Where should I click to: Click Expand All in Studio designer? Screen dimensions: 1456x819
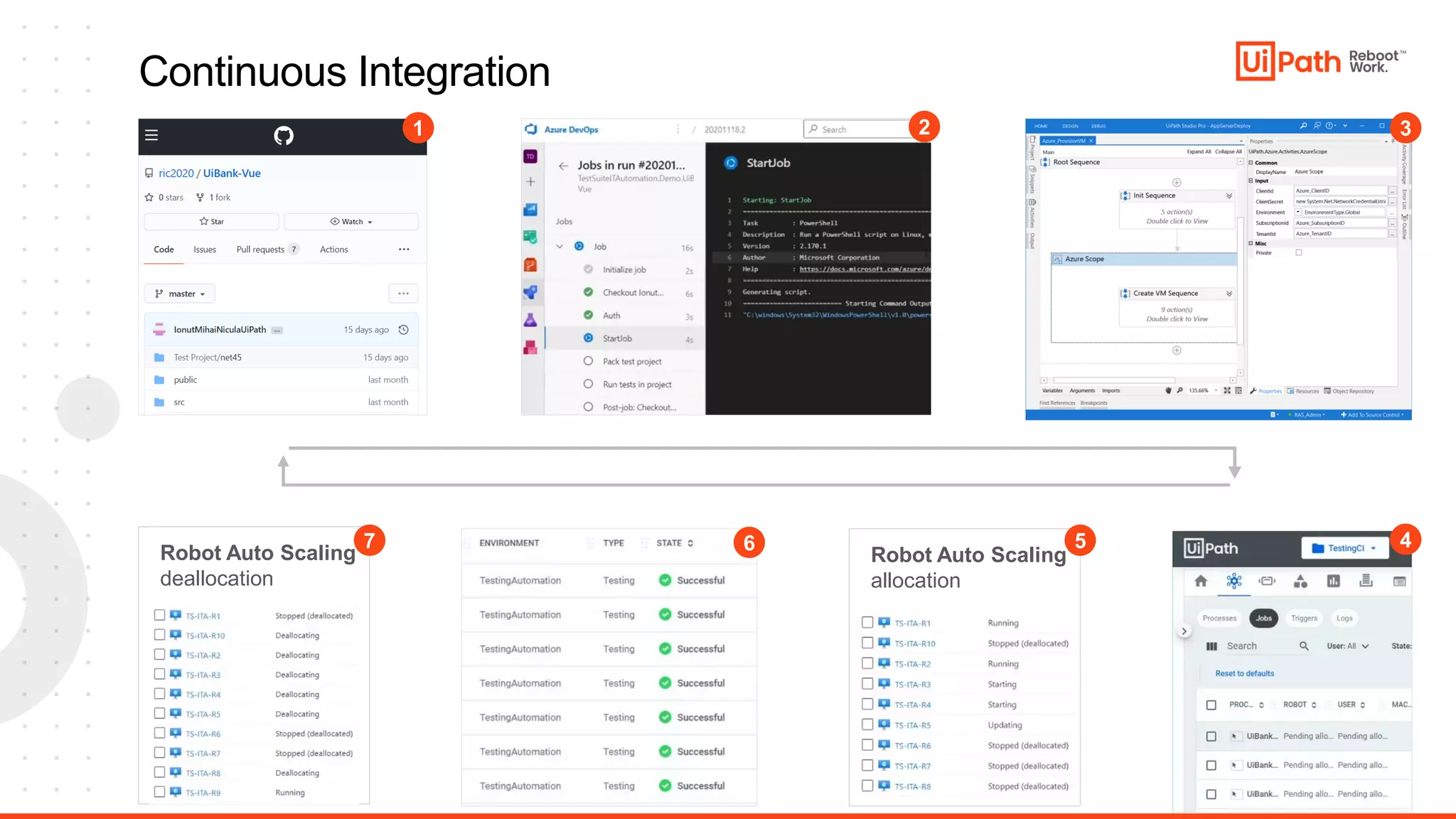(x=1199, y=151)
